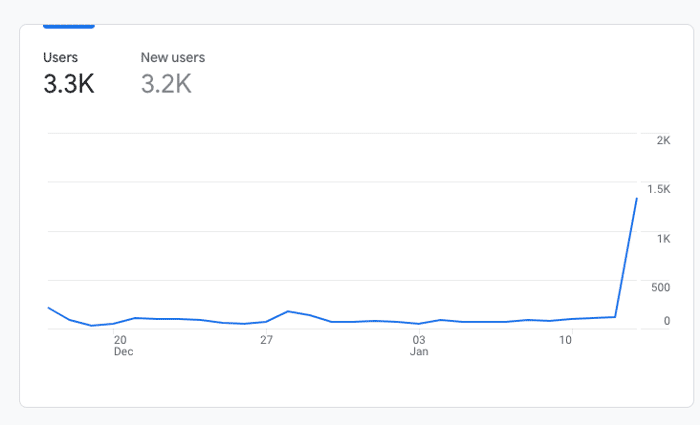Click the 3.3K Users total value
The image size is (700, 425).
[x=69, y=84]
